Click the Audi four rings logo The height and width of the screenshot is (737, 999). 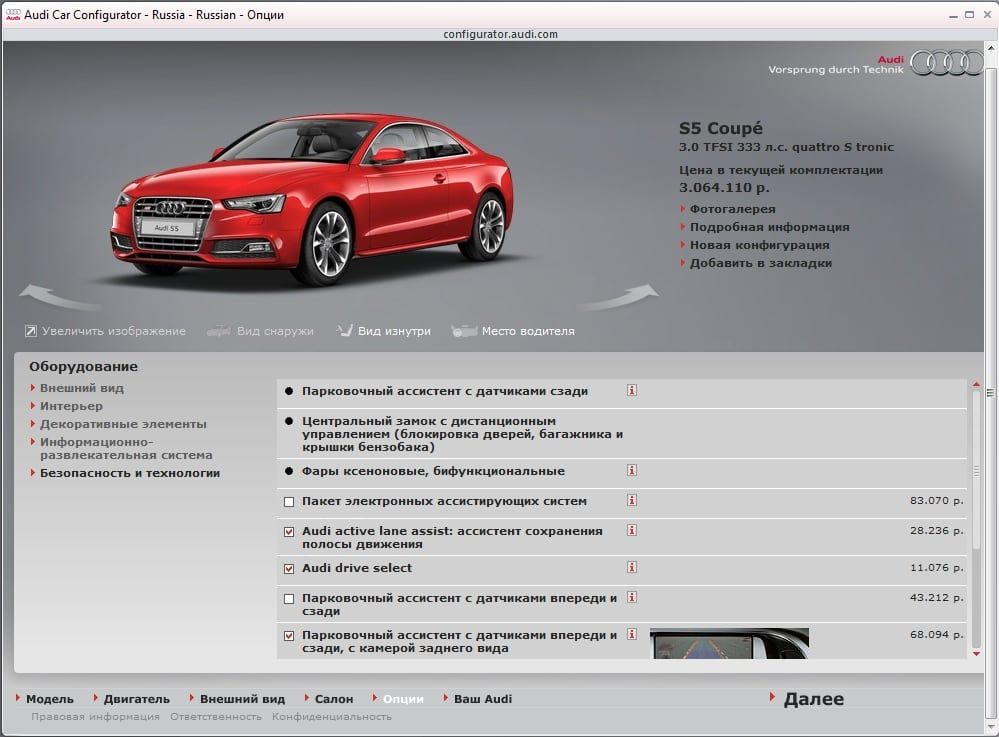947,63
